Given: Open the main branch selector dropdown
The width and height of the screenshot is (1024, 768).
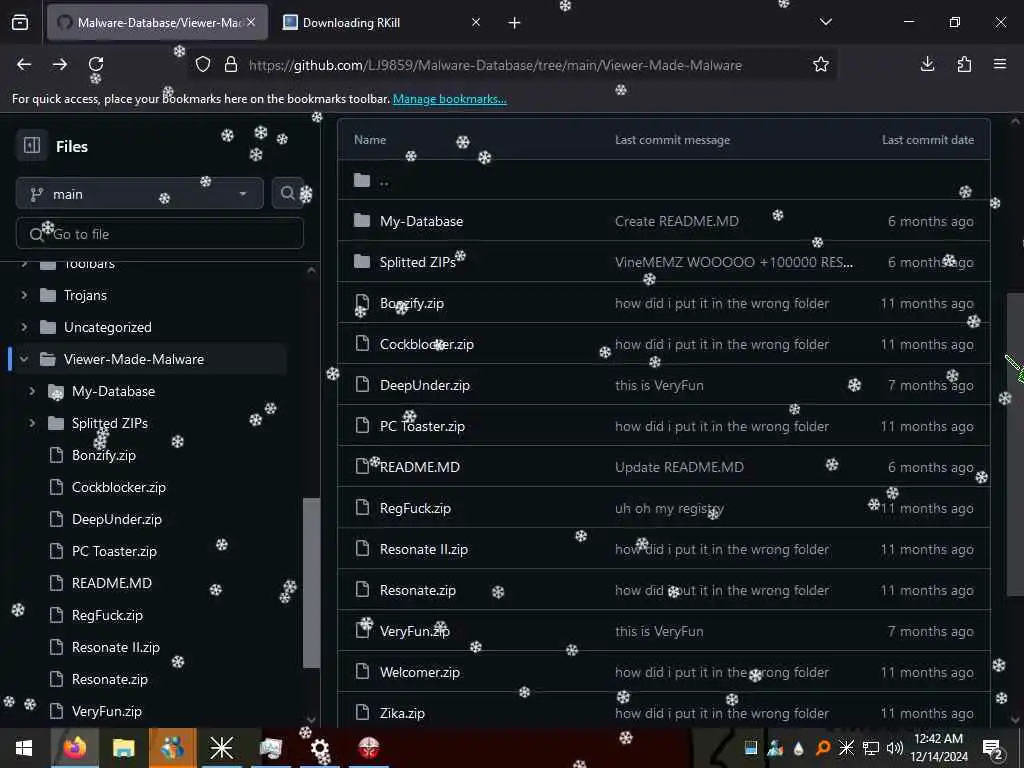Looking at the screenshot, I should click(x=140, y=194).
